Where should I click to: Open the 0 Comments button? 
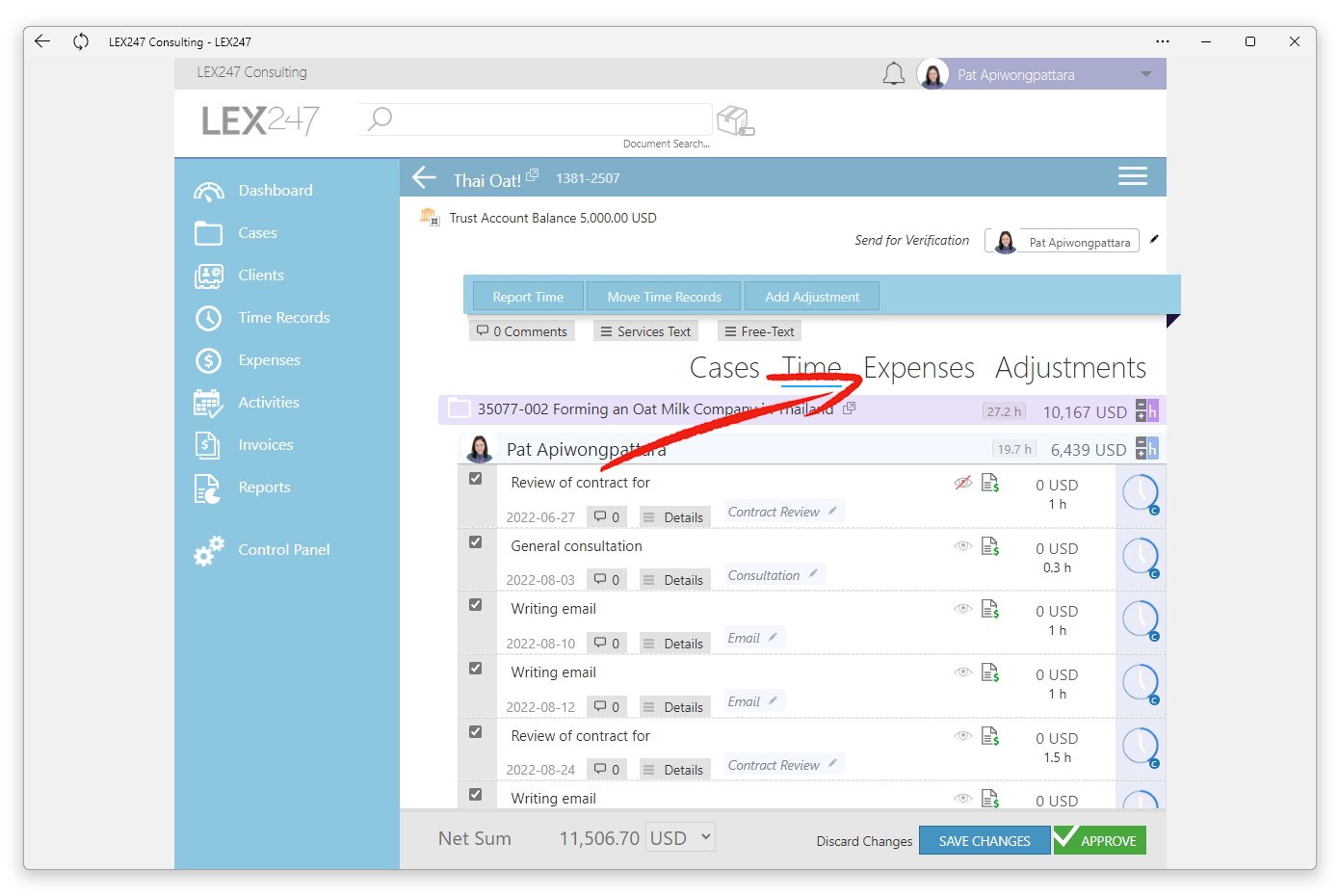[x=522, y=330]
